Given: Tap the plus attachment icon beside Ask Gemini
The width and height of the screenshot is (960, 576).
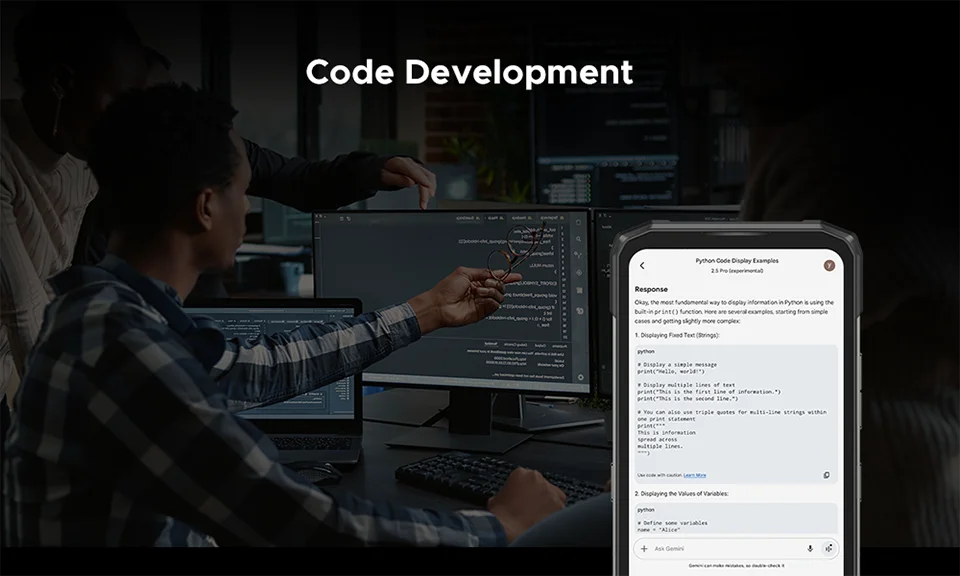Looking at the screenshot, I should point(643,548).
